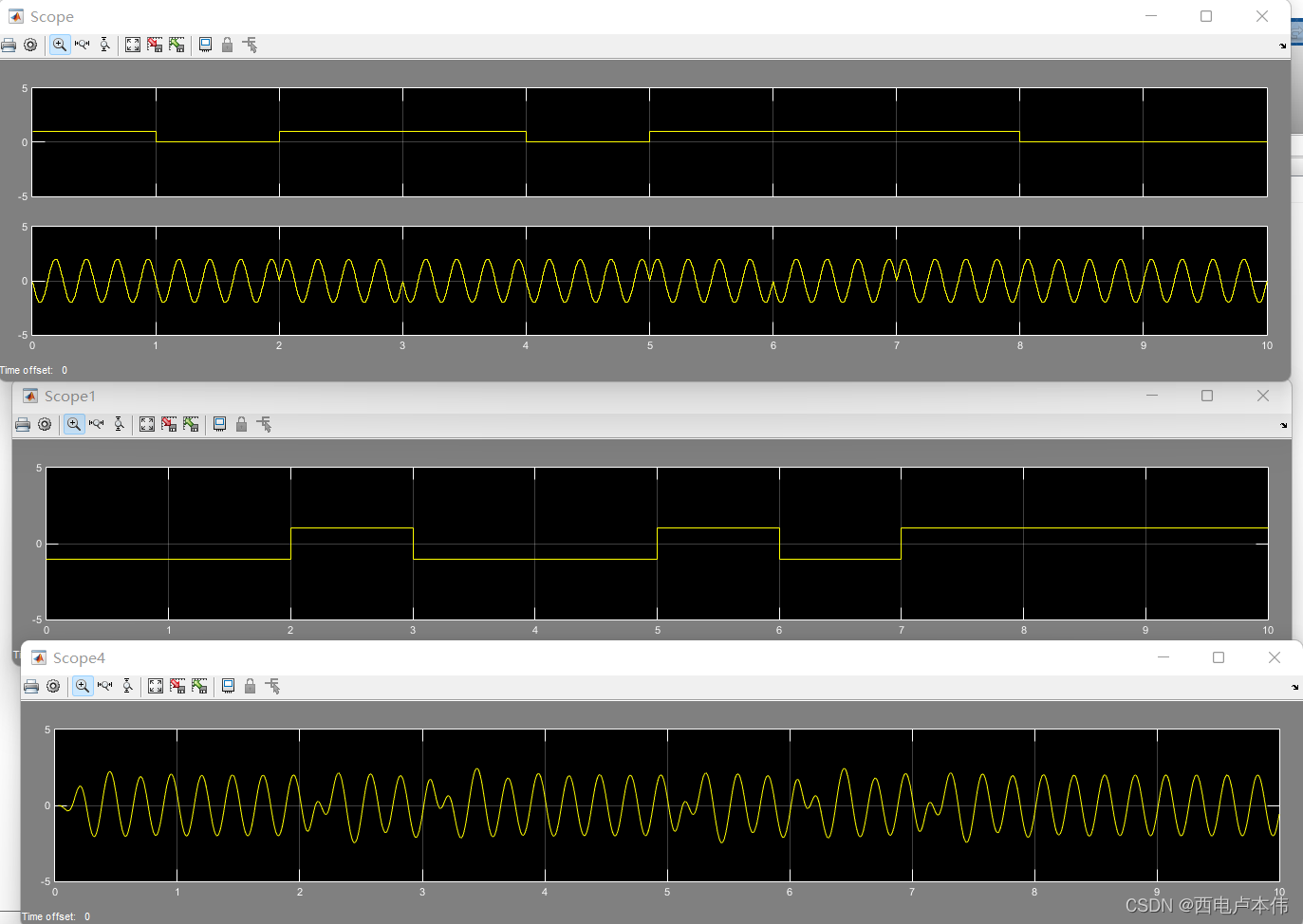Select Zoom X-axis tool in Scope1 window
Screen dimensions: 1303x924
point(97,424)
